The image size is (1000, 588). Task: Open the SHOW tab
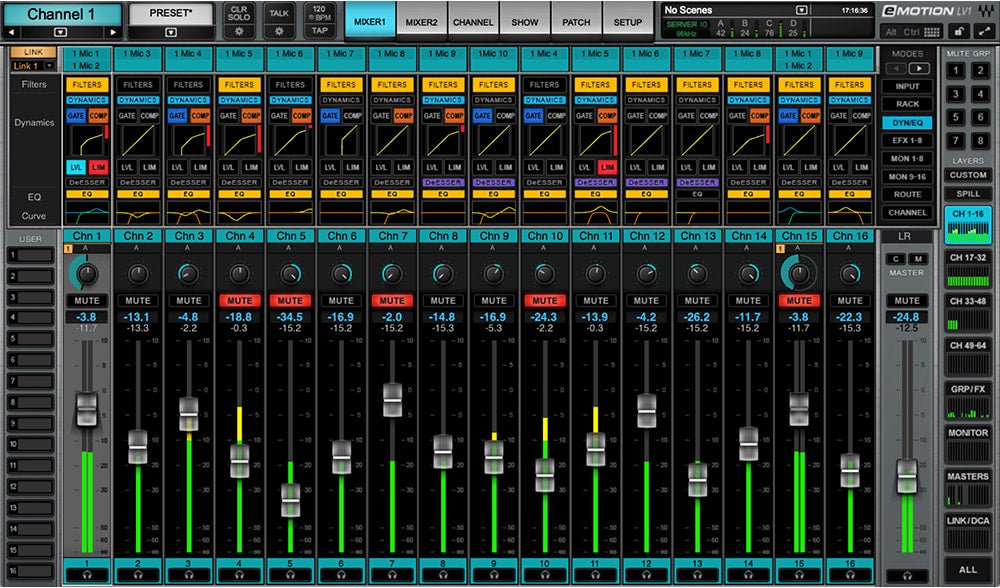click(525, 22)
